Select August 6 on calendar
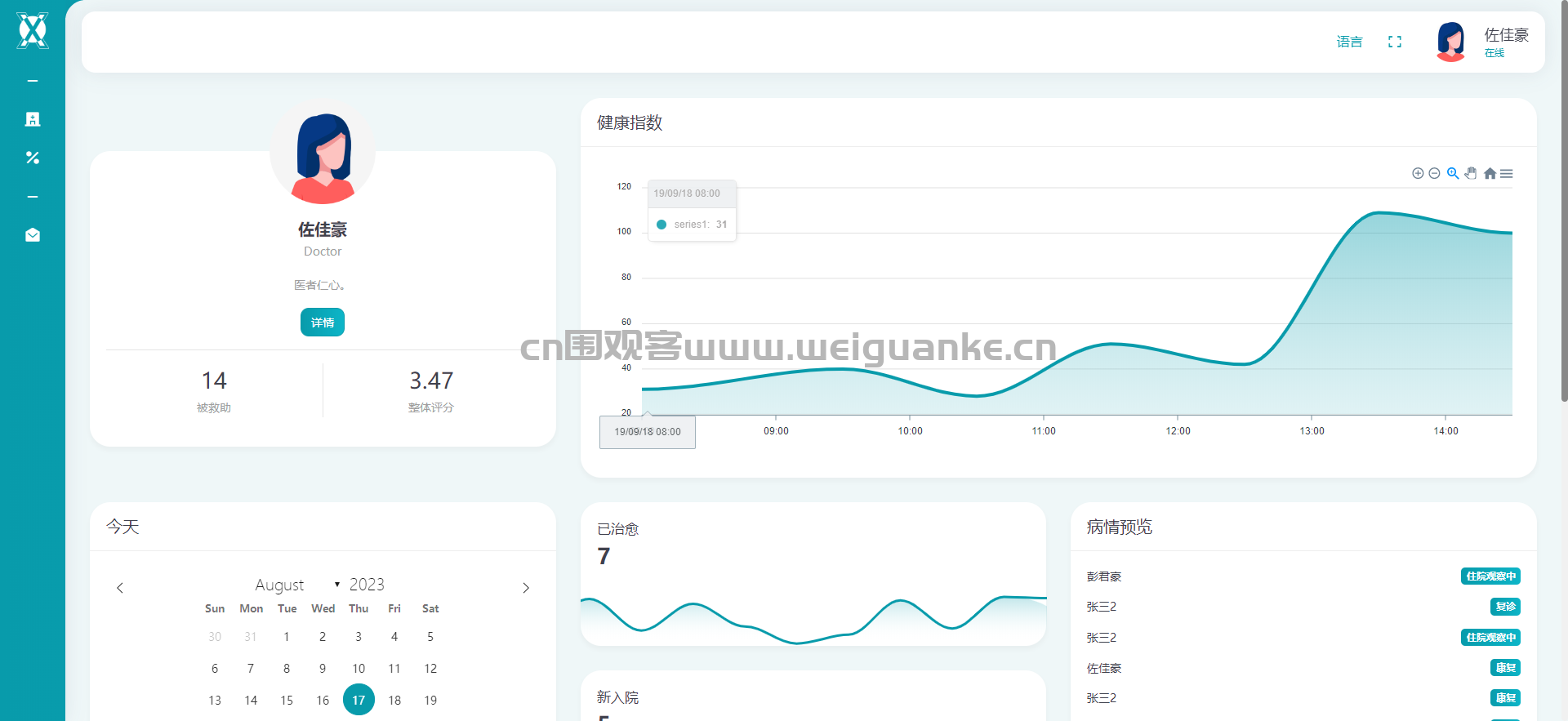Image resolution: width=1568 pixels, height=721 pixels. pyautogui.click(x=215, y=668)
